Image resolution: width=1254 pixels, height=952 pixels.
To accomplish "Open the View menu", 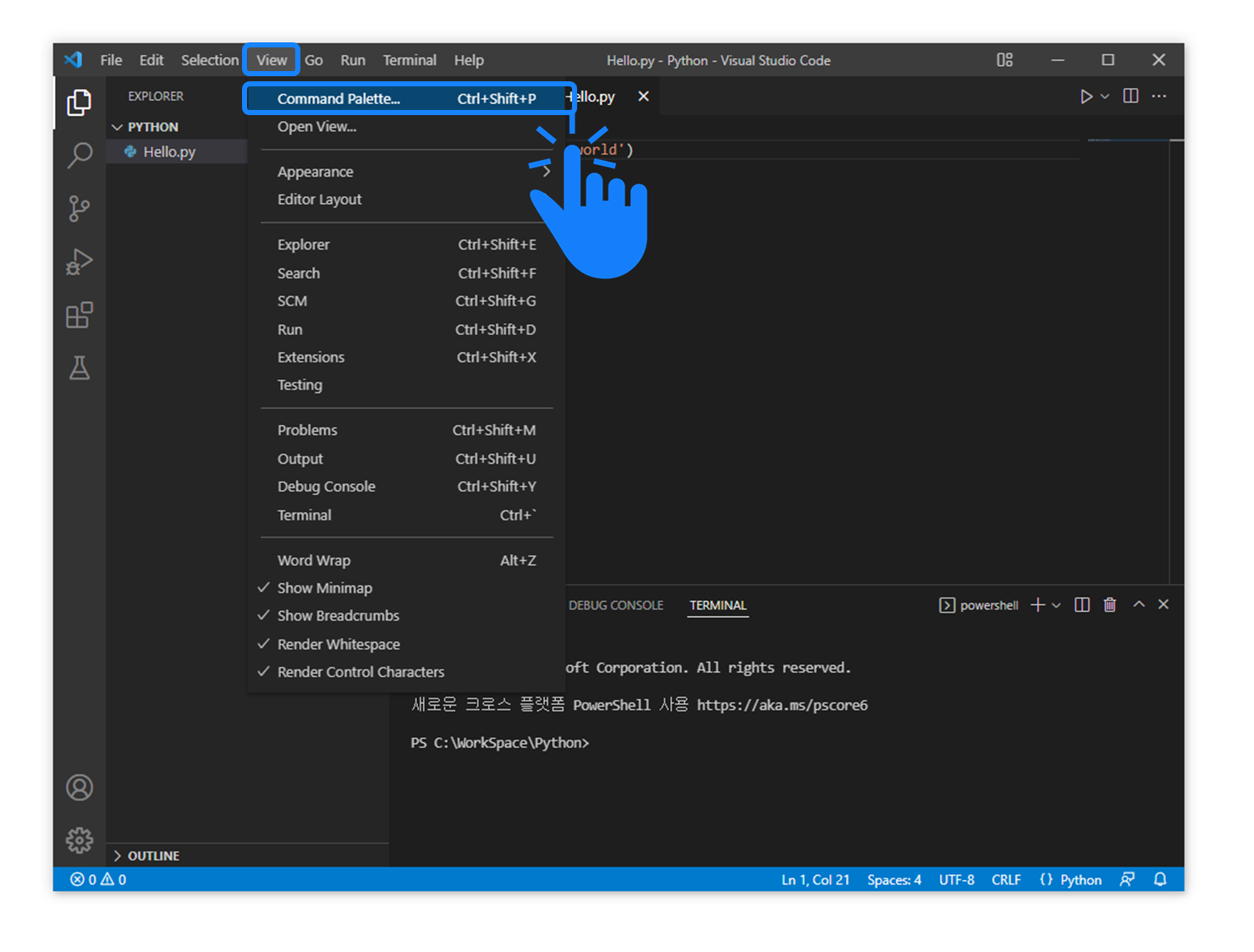I will [272, 60].
